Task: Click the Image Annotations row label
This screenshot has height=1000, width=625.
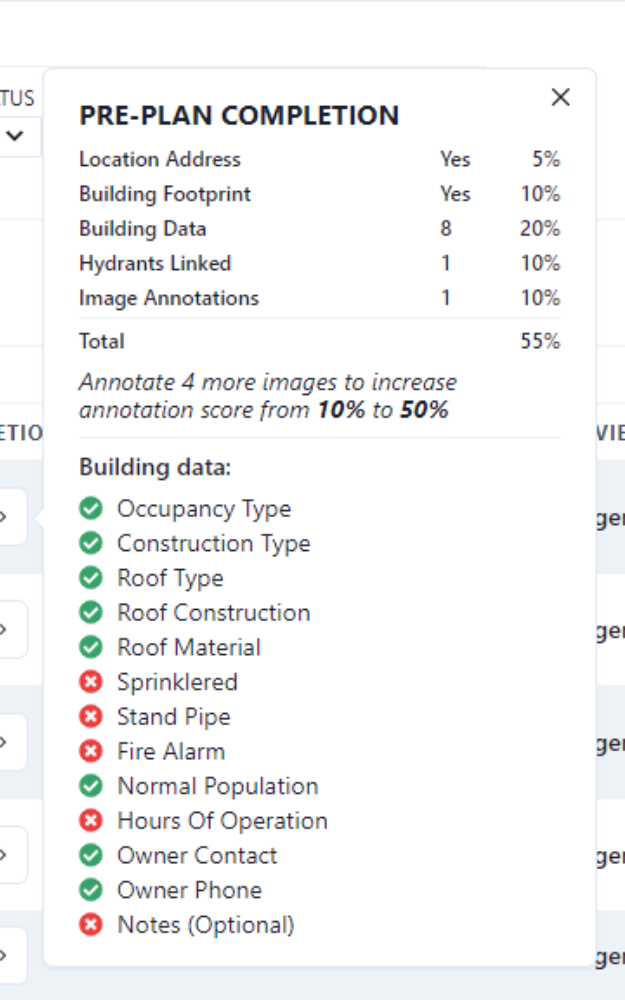Action: click(169, 298)
